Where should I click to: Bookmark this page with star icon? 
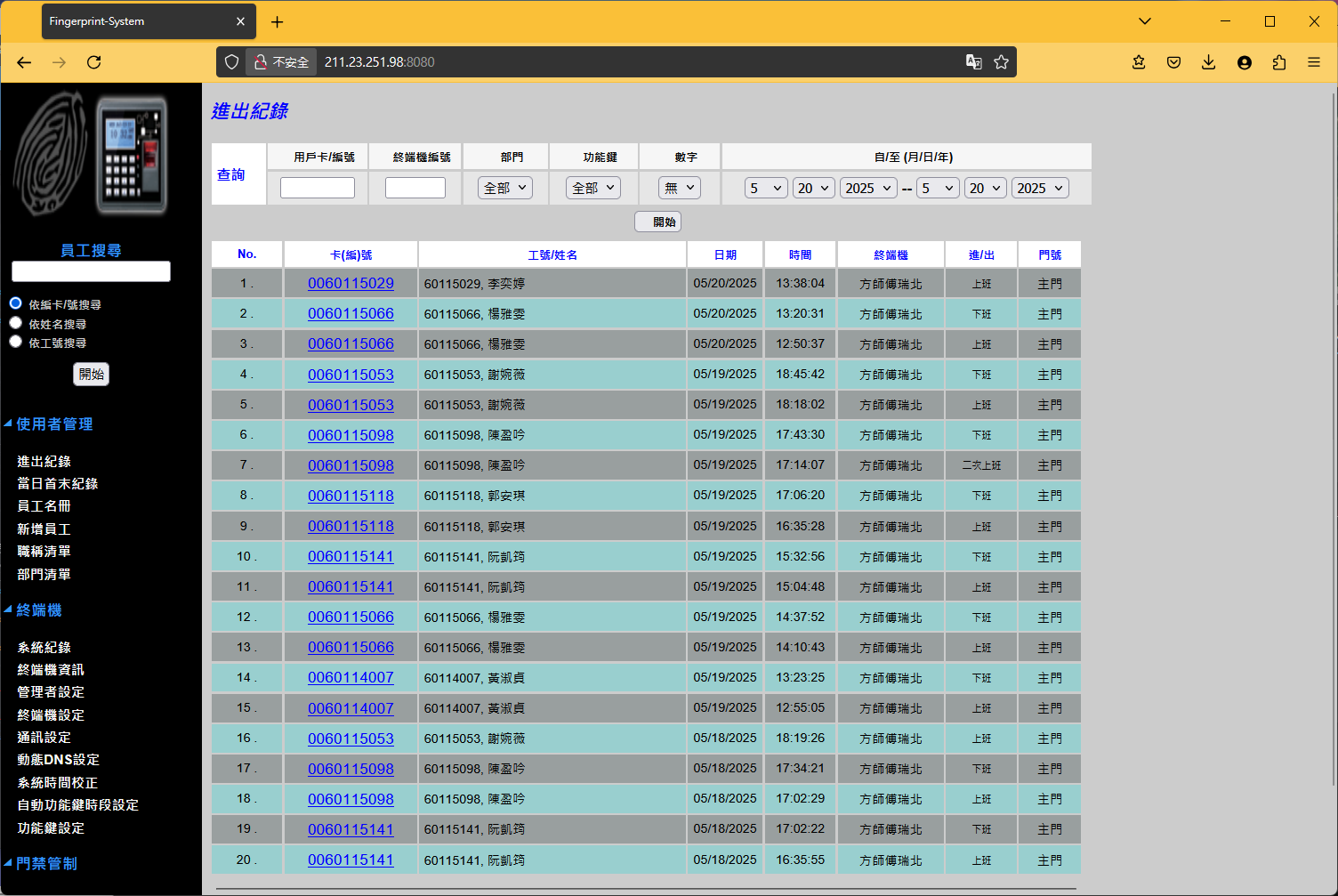[x=1002, y=62]
